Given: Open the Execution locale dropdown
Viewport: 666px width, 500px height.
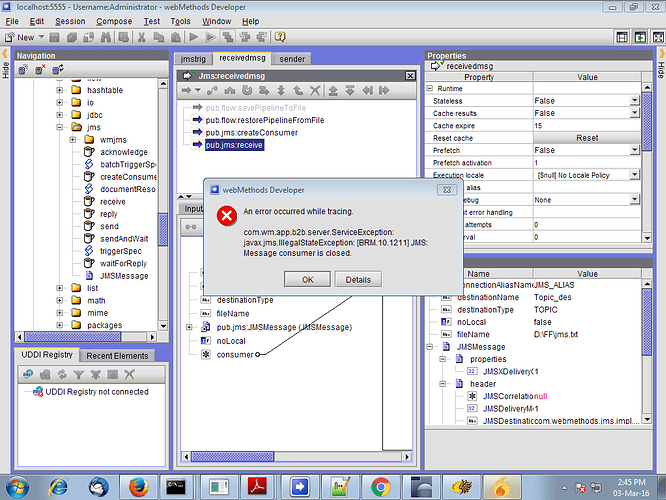Looking at the screenshot, I should [x=634, y=175].
